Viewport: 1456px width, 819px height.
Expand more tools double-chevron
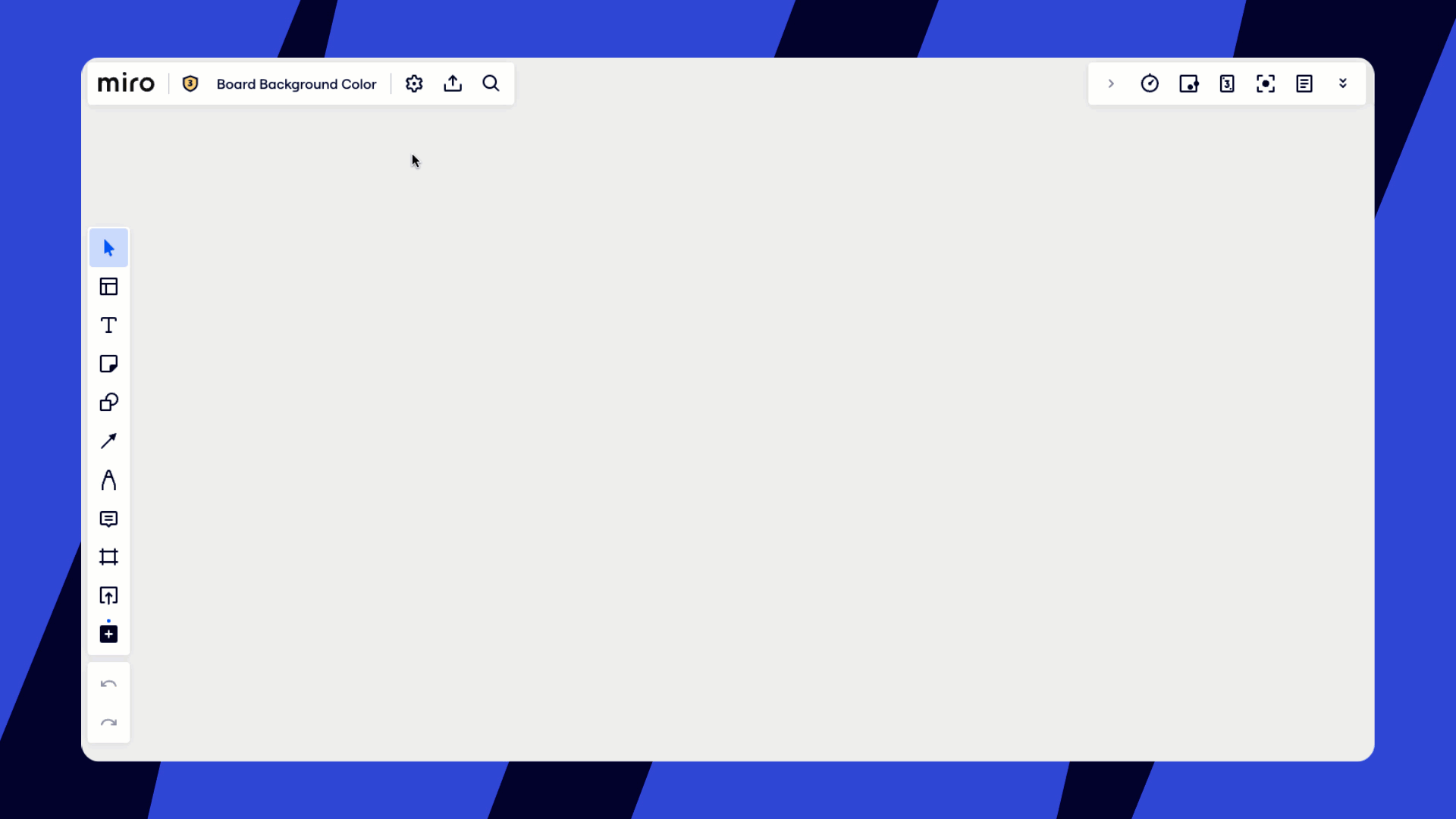pyautogui.click(x=1343, y=83)
